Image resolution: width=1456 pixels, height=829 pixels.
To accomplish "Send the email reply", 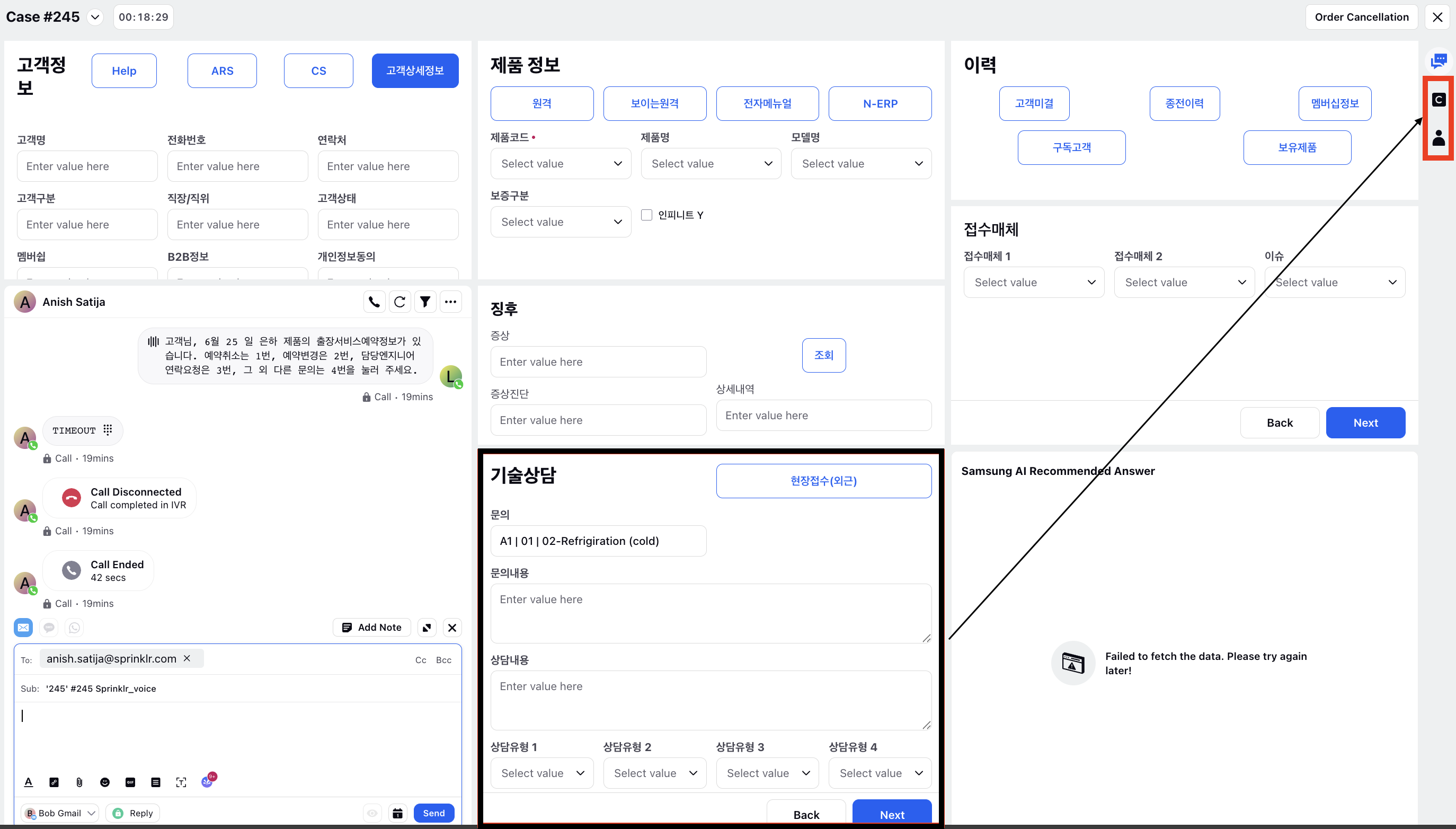I will pyautogui.click(x=433, y=813).
